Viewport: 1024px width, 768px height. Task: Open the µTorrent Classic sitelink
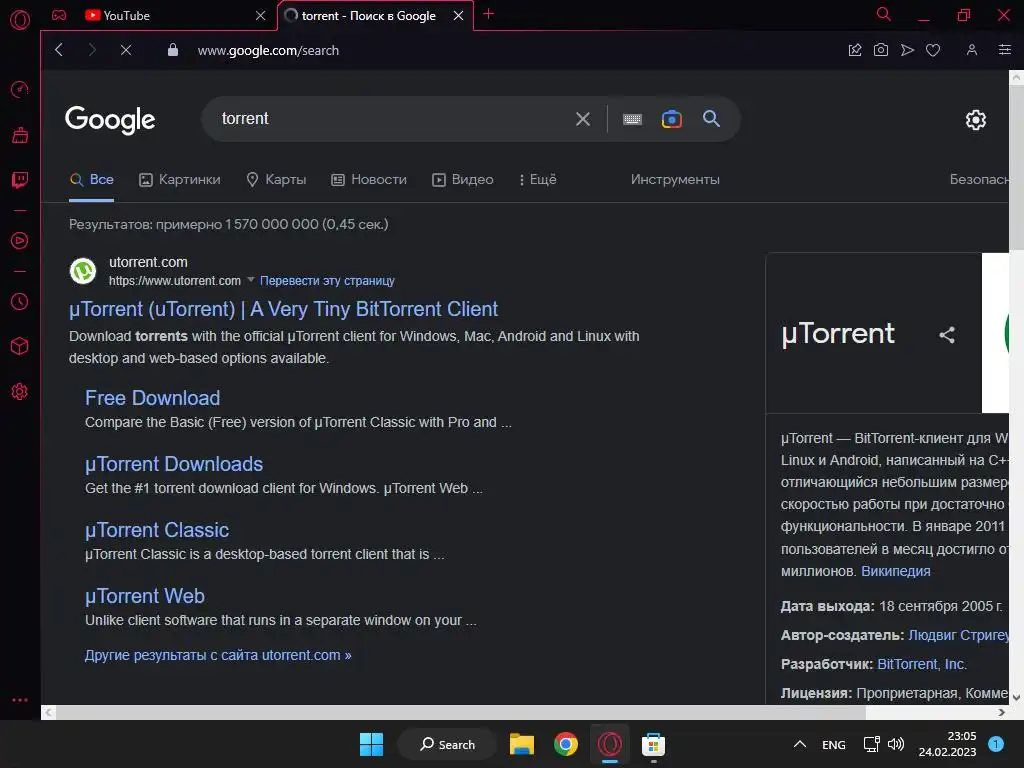[x=157, y=530]
